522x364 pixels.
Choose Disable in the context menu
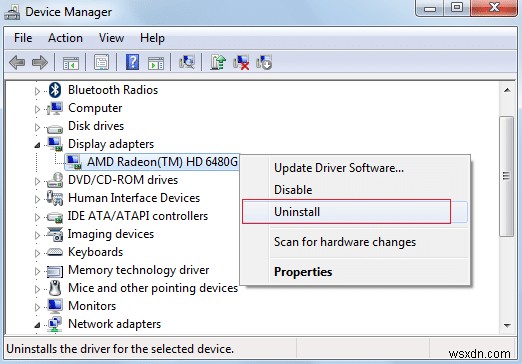(x=355, y=190)
